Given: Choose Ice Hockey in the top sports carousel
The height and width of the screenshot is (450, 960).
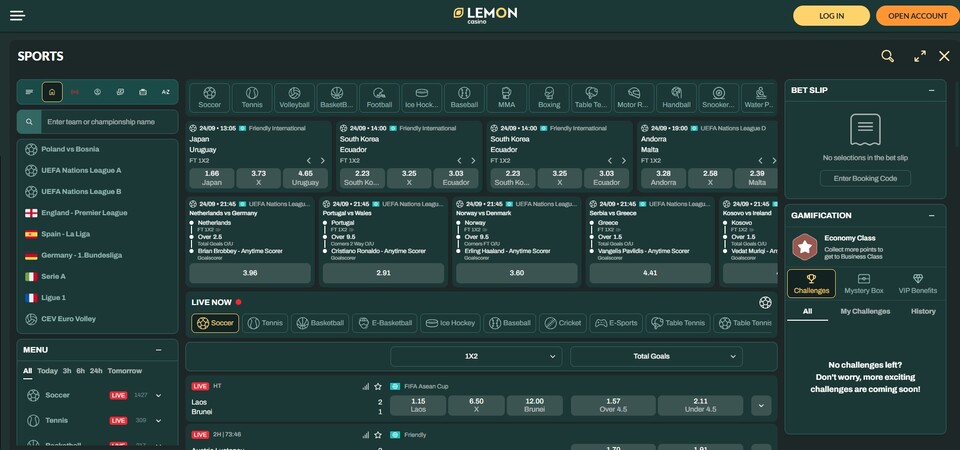Looking at the screenshot, I should [x=422, y=98].
